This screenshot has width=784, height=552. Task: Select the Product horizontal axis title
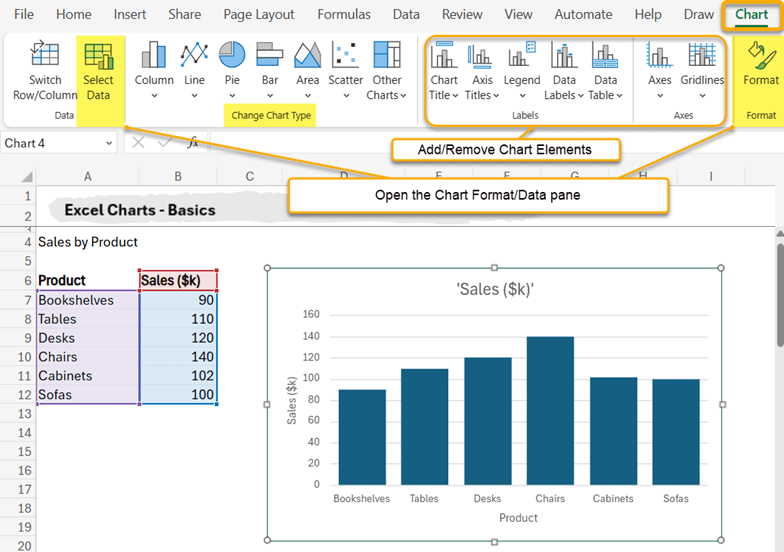click(518, 518)
